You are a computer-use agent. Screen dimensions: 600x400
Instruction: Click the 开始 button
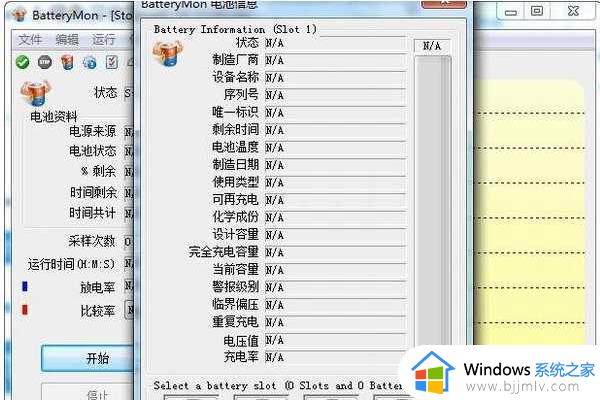pyautogui.click(x=88, y=358)
